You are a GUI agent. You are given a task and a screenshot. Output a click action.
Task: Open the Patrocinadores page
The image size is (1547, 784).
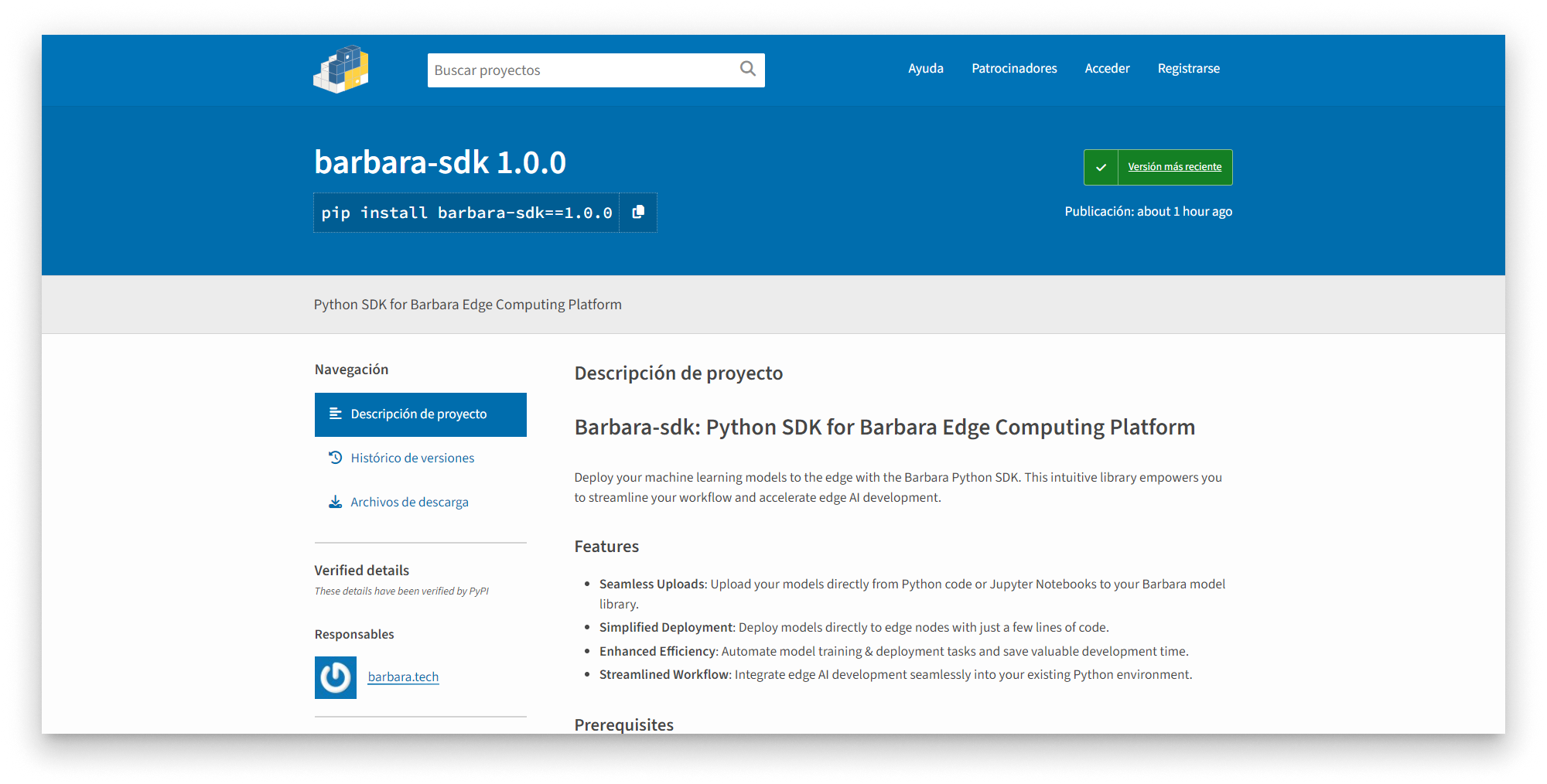coord(1014,68)
